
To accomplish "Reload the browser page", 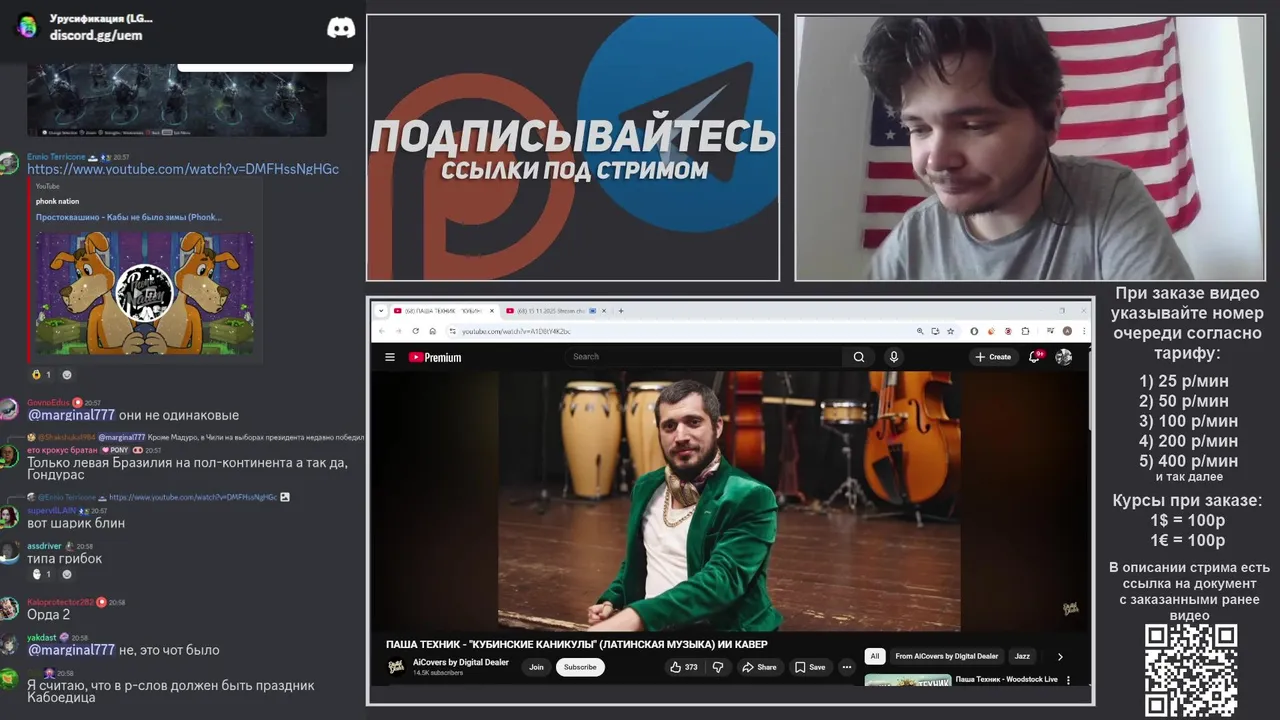I will point(415,331).
